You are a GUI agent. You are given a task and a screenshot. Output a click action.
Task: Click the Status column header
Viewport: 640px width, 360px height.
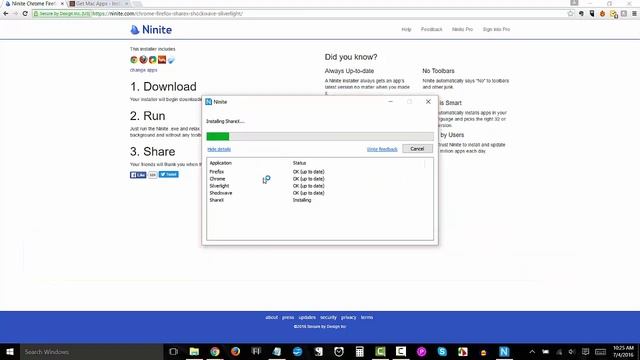click(x=299, y=163)
